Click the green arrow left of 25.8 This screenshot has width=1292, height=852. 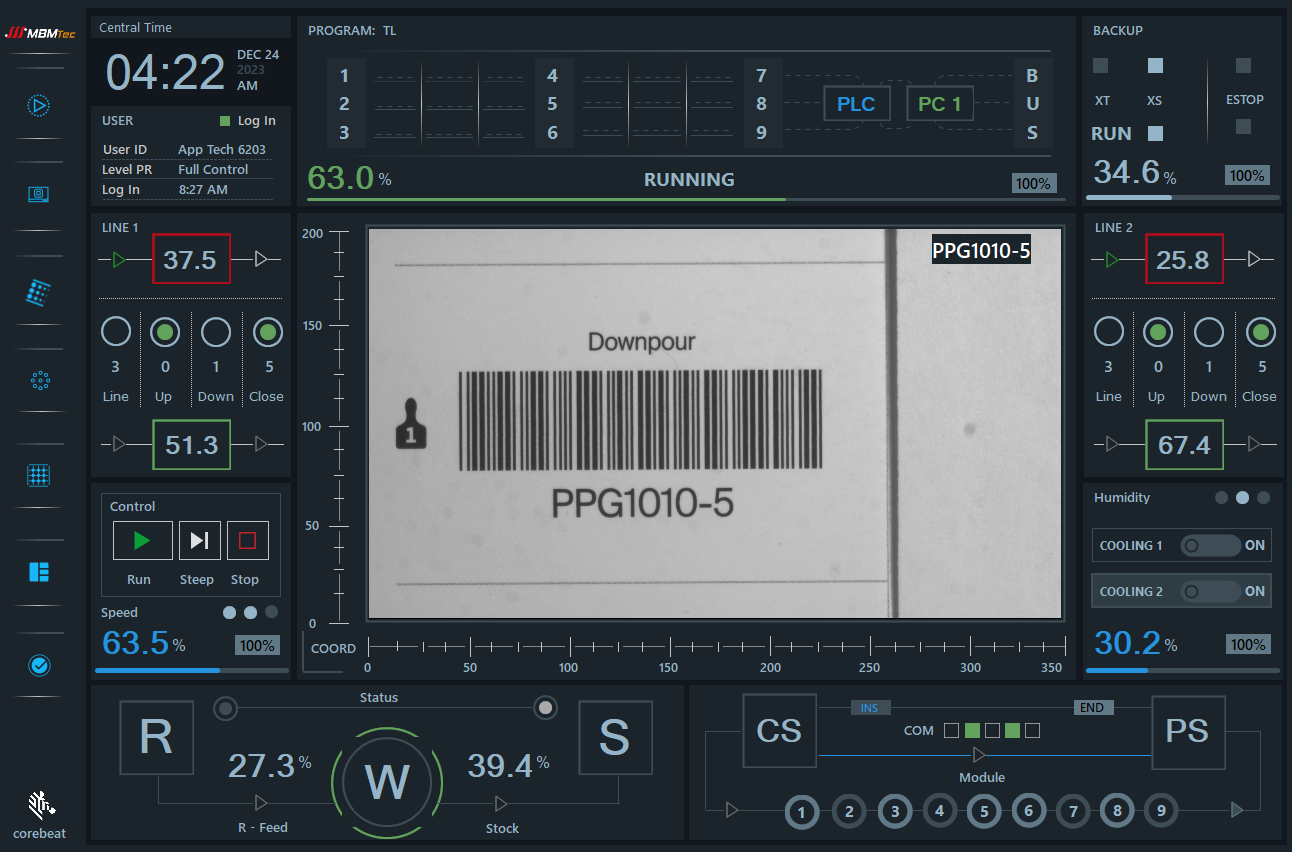click(x=1113, y=260)
